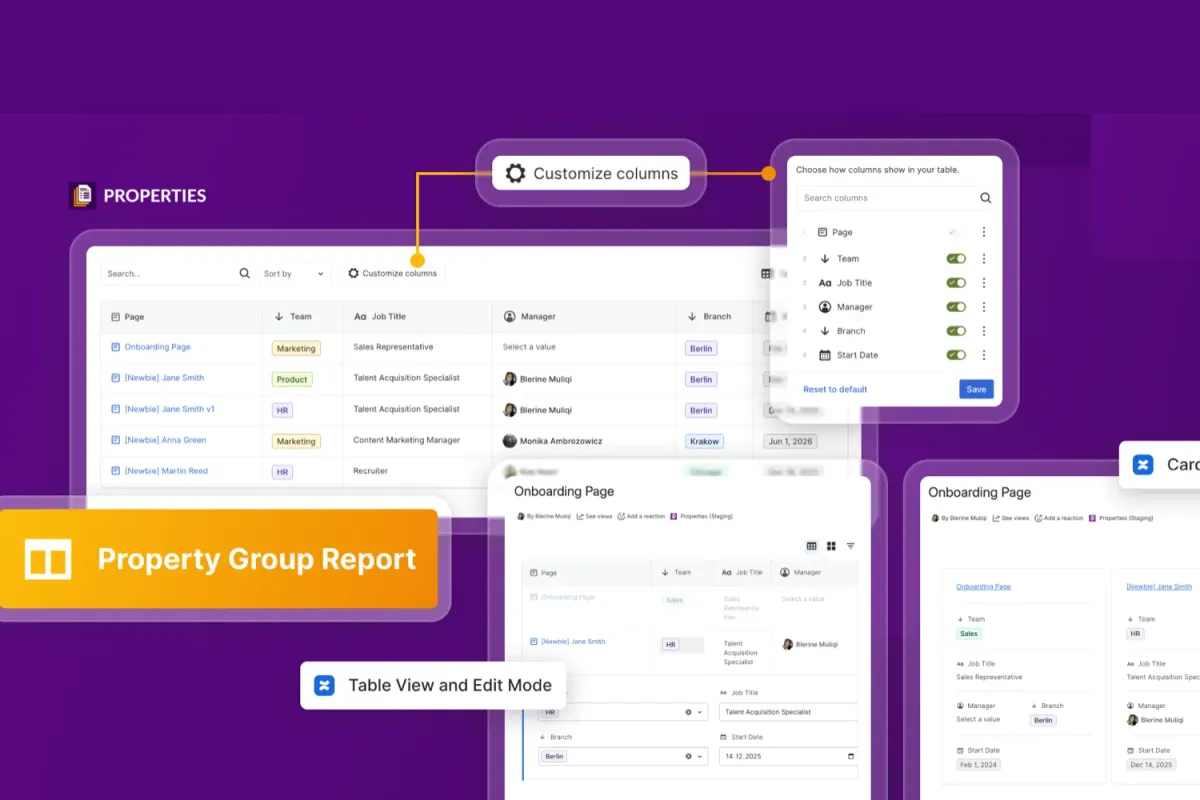Toggle Job Title column visibility switch
This screenshot has width=1200, height=800.
(x=956, y=283)
